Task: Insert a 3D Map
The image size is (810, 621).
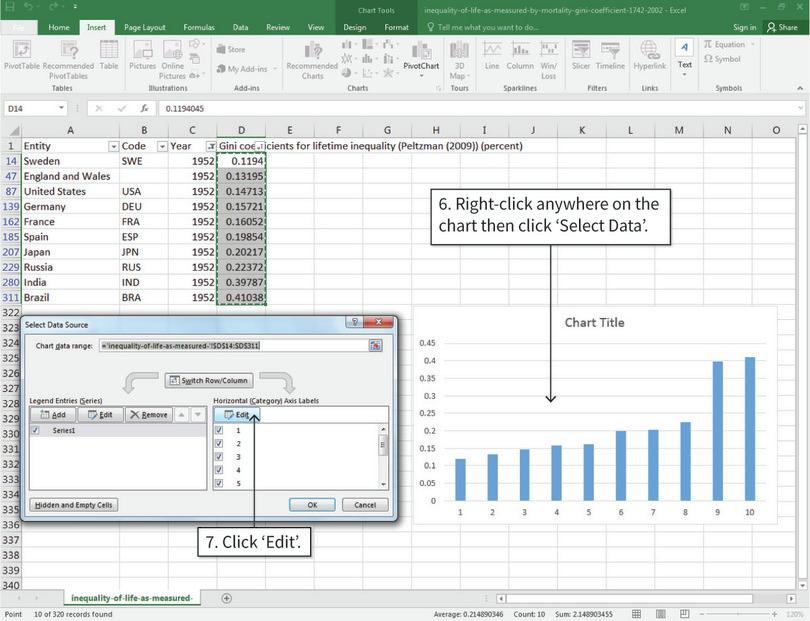Action: tap(459, 55)
